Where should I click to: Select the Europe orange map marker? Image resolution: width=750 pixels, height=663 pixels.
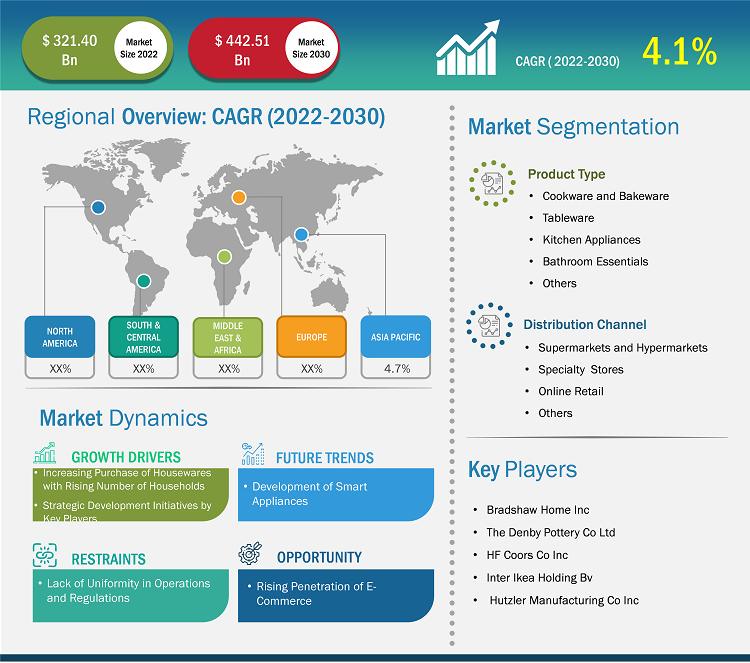pyautogui.click(x=239, y=197)
